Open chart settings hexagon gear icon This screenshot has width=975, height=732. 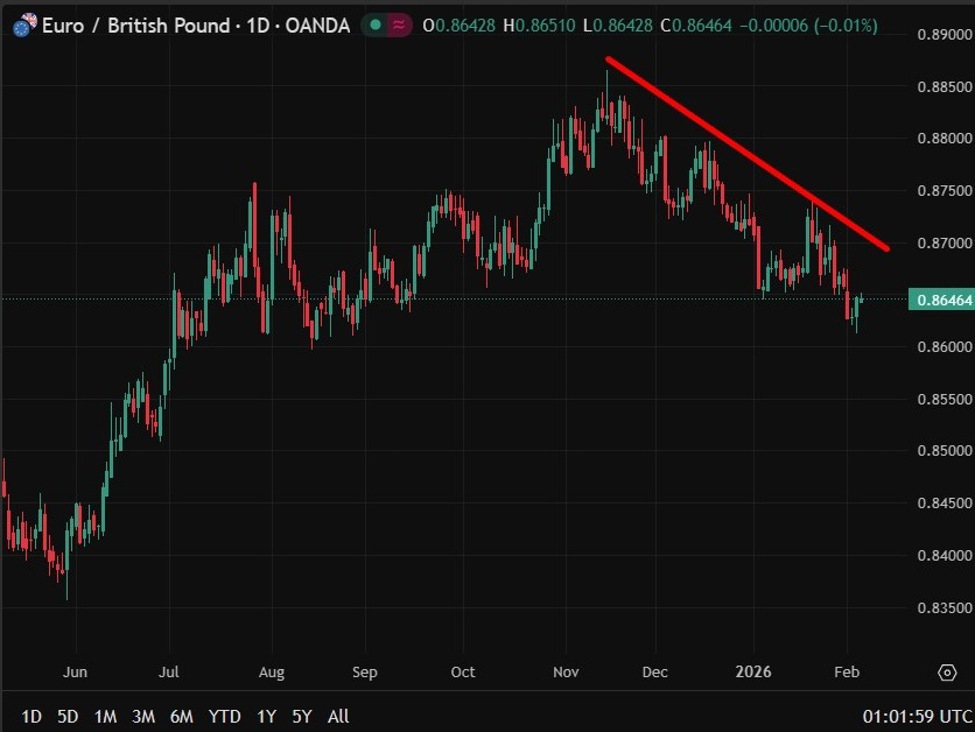point(946,672)
